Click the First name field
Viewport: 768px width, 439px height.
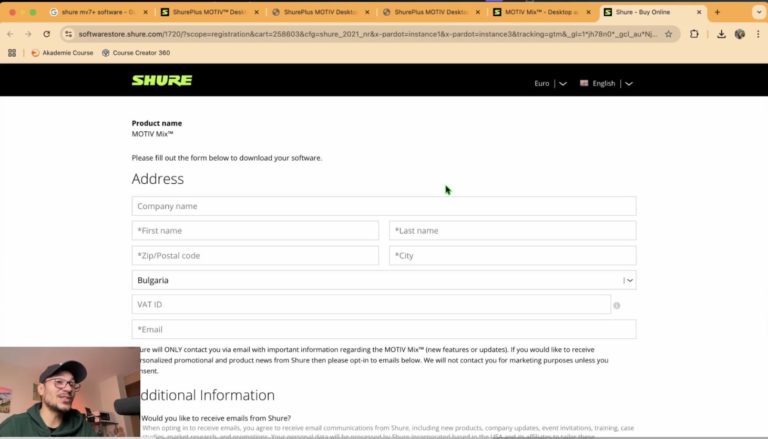pos(255,231)
